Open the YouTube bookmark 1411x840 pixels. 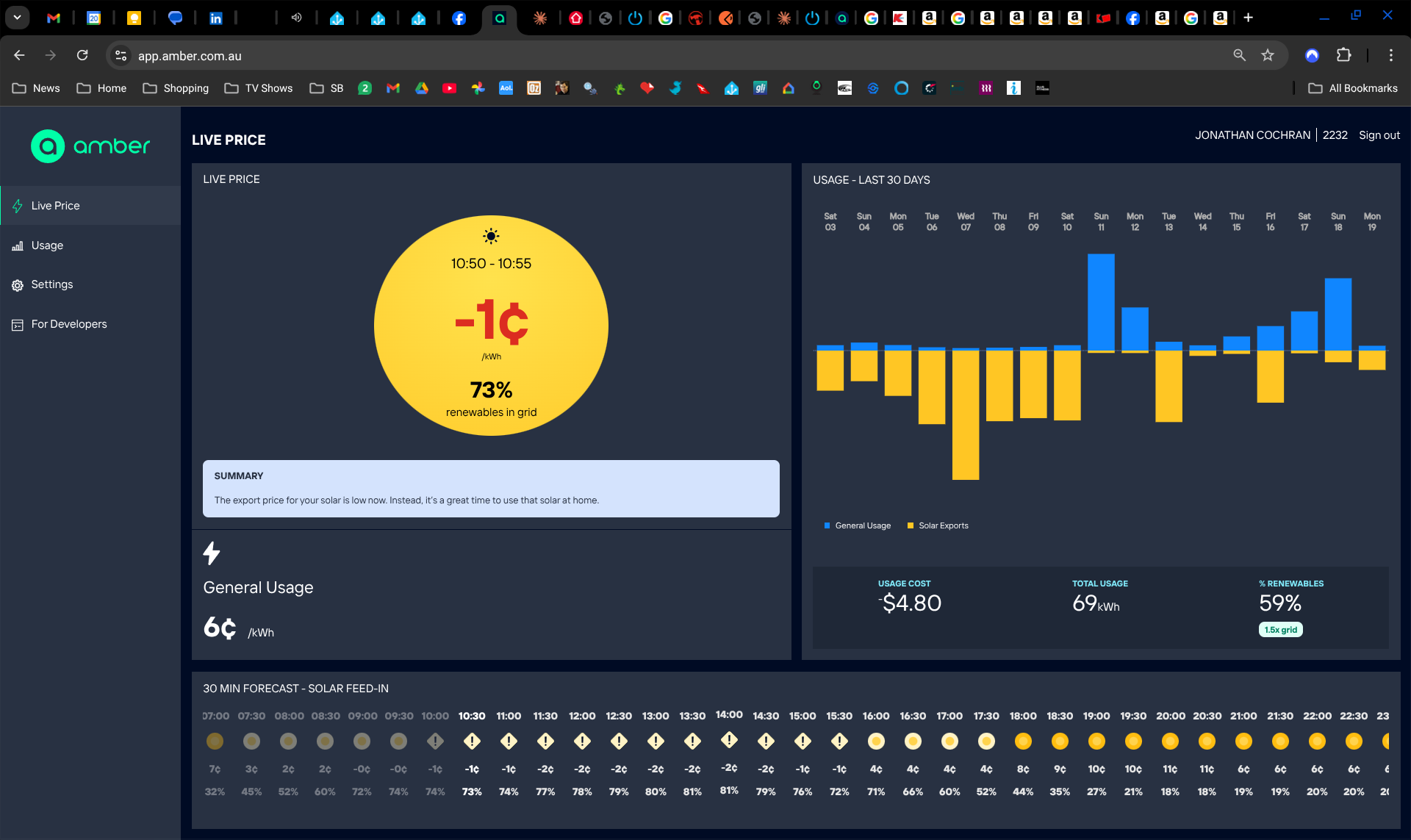click(x=450, y=88)
